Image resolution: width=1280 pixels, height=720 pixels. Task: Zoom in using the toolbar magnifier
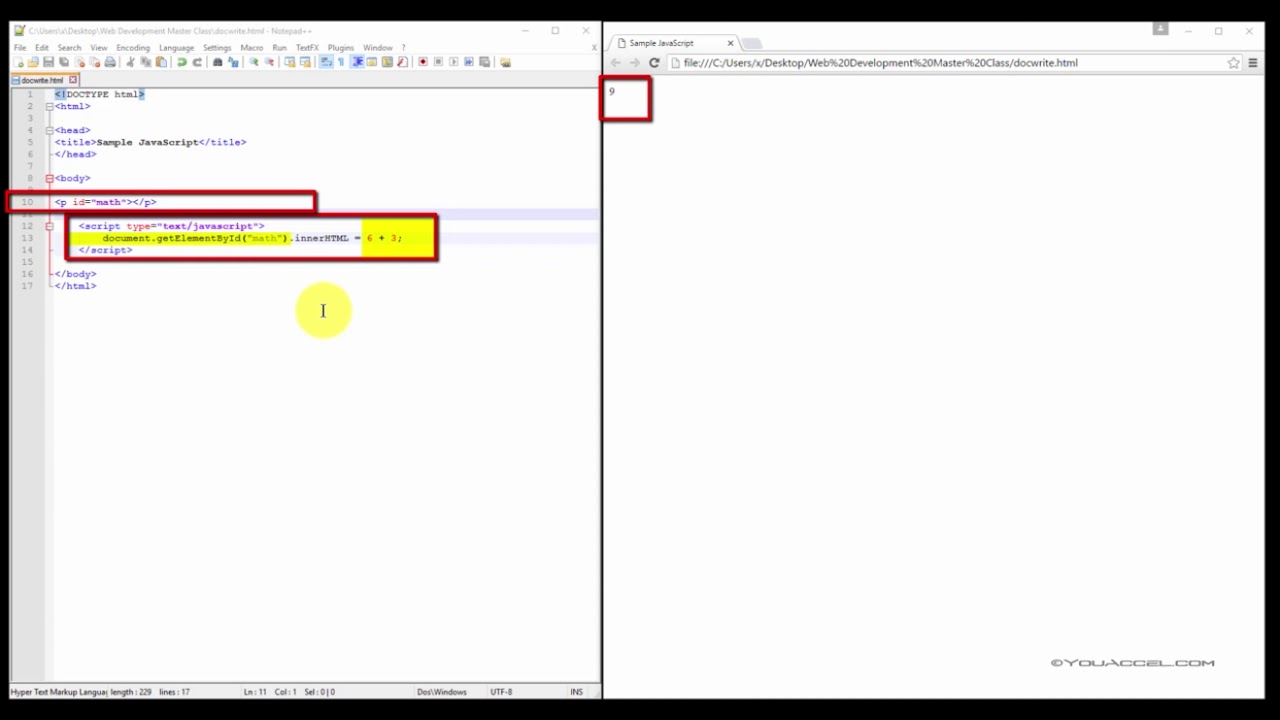(x=254, y=62)
